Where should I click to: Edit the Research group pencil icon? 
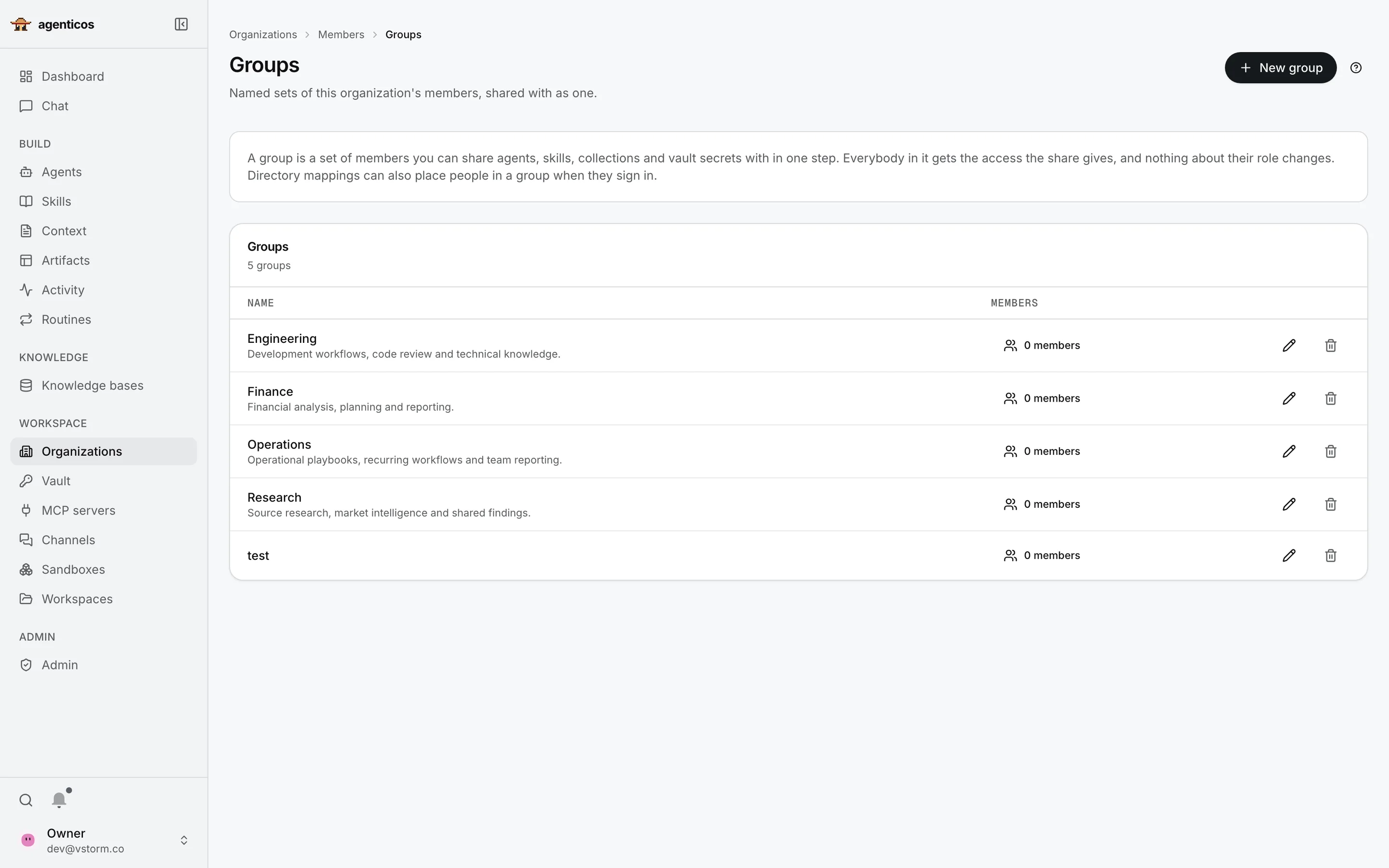tap(1289, 504)
